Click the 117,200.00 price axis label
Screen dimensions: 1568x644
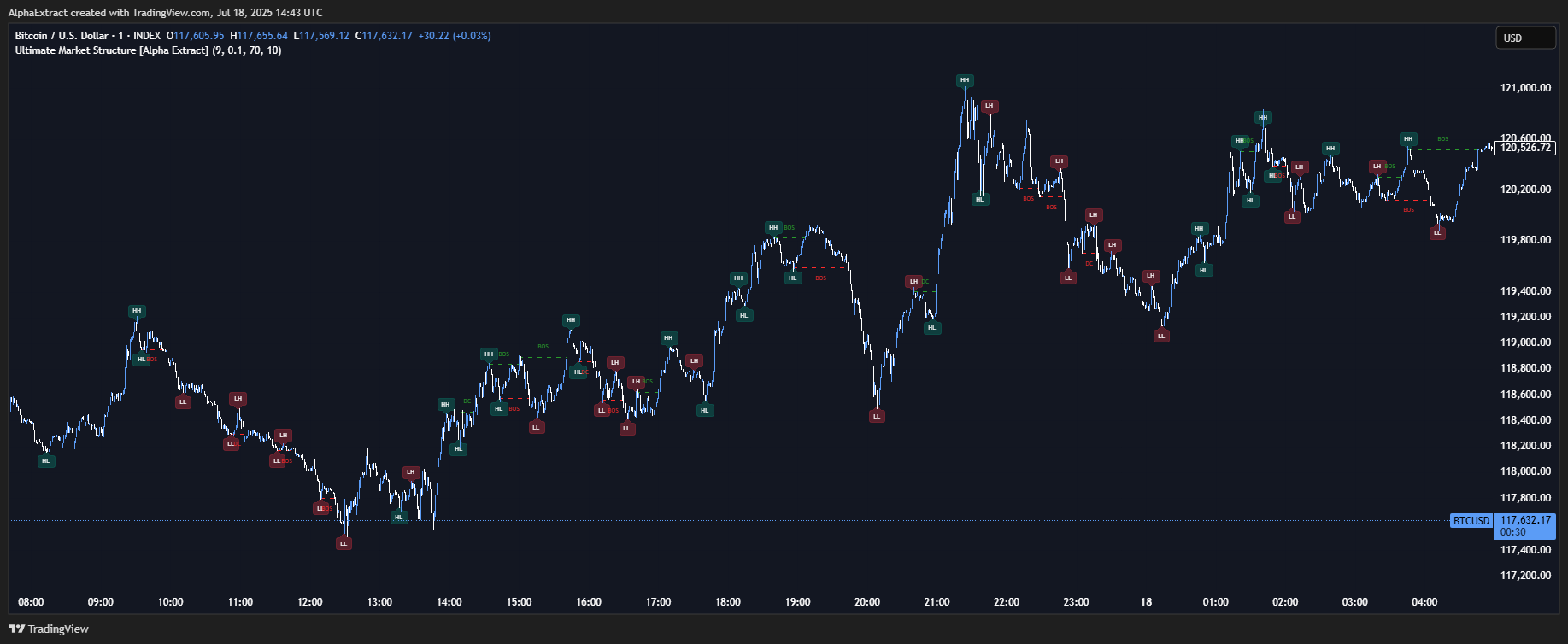[x=1525, y=576]
